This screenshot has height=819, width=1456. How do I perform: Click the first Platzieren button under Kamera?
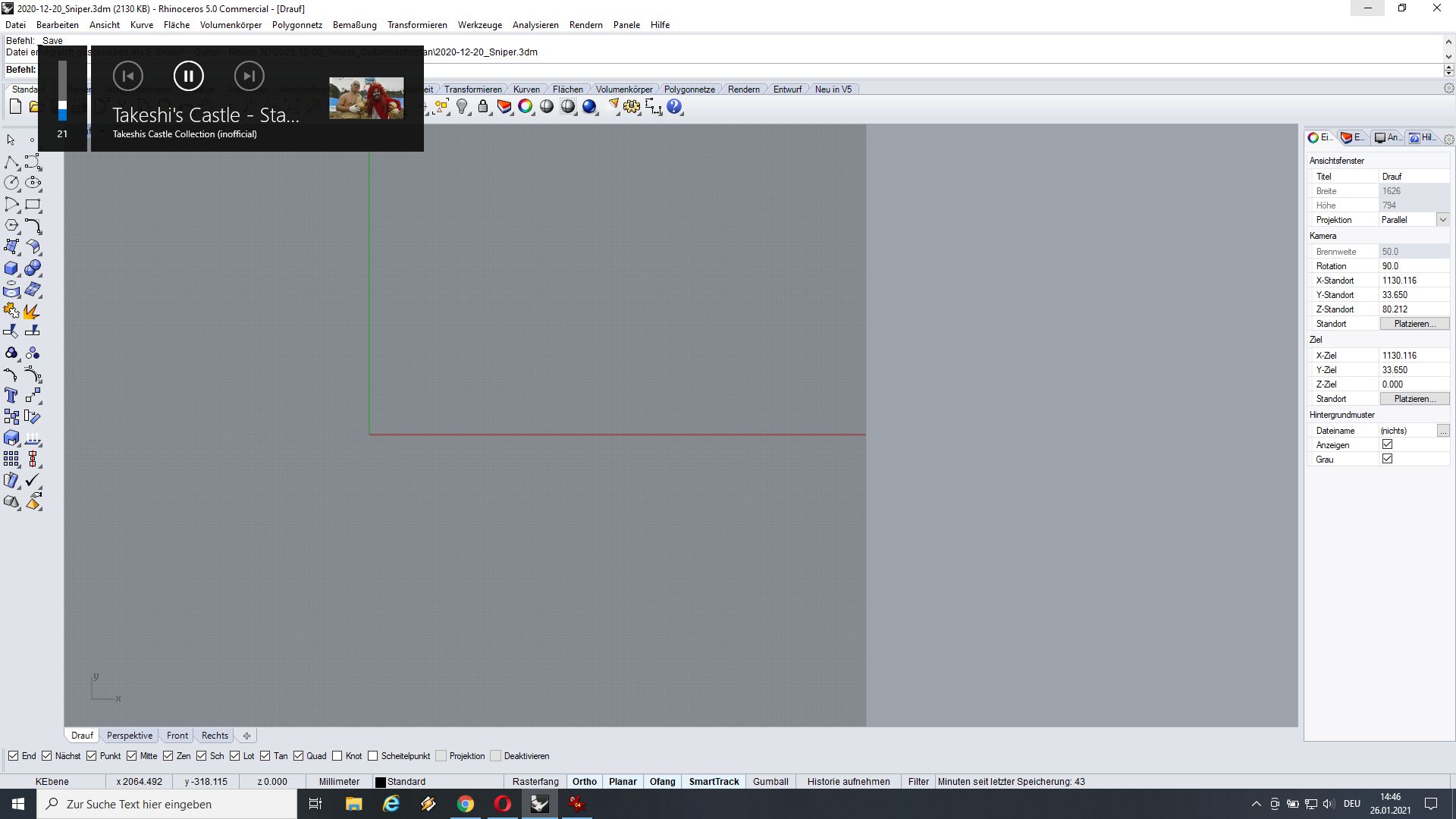pos(1414,324)
